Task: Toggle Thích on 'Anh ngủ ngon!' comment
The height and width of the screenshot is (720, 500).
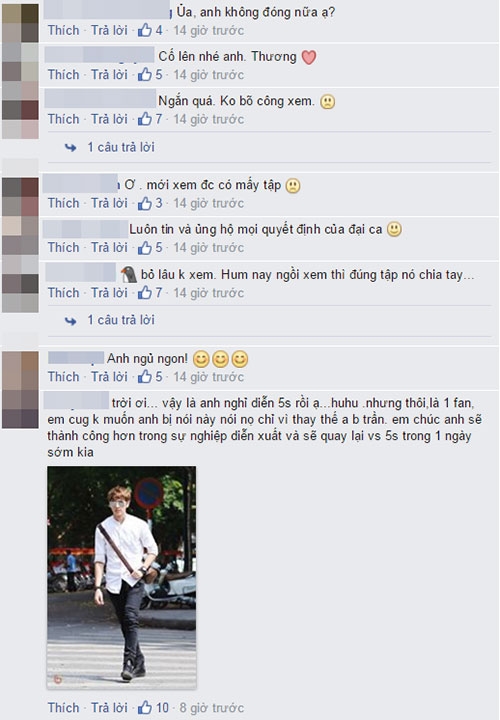Action: pos(63,377)
